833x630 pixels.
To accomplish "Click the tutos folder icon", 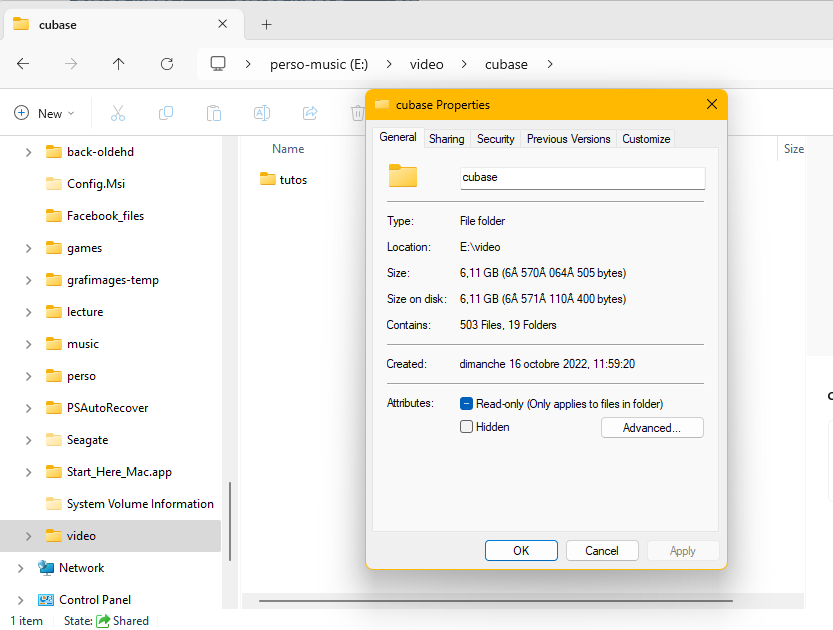I will 268,179.
